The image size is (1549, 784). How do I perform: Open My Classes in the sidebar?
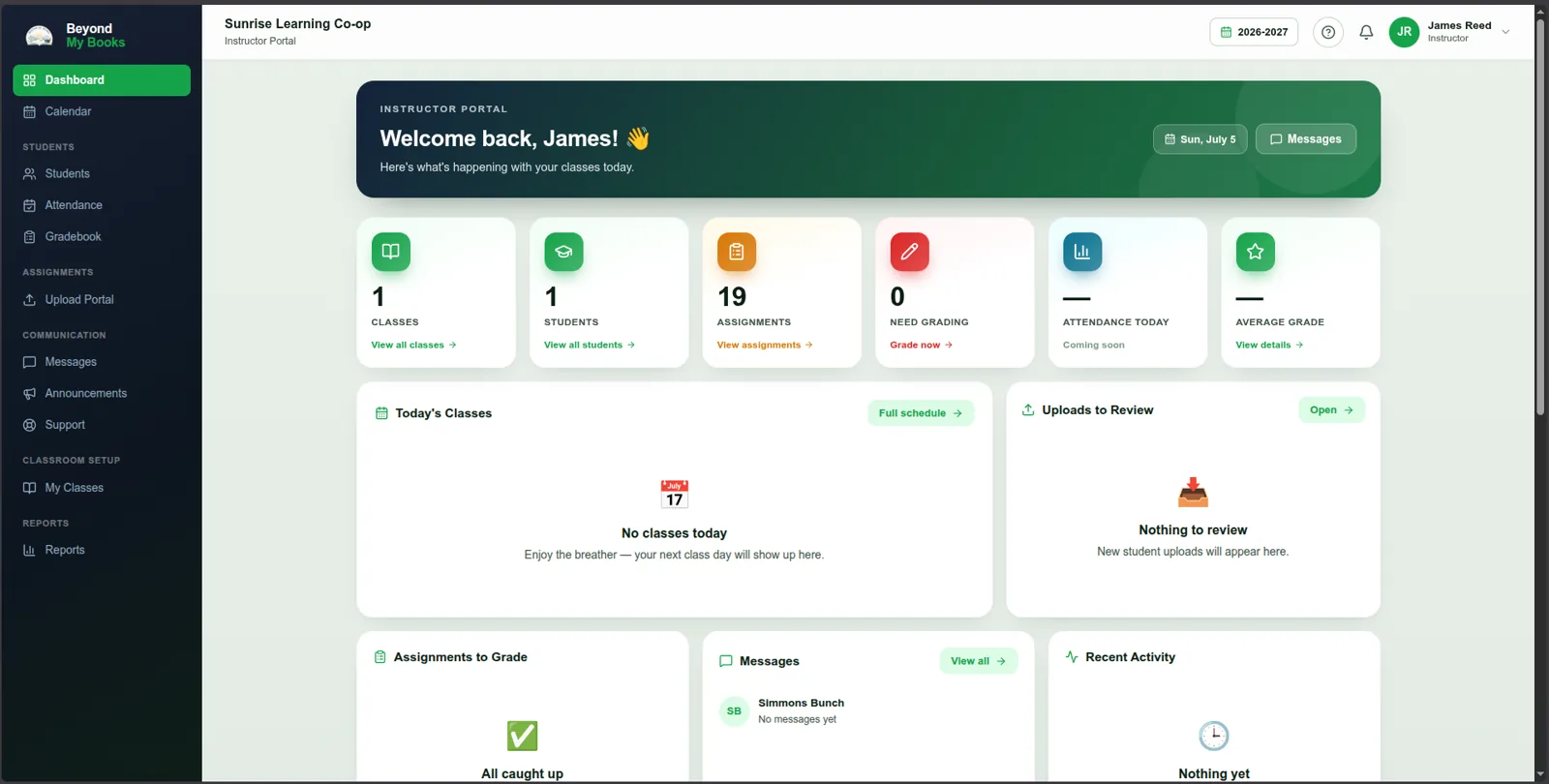pos(102,488)
